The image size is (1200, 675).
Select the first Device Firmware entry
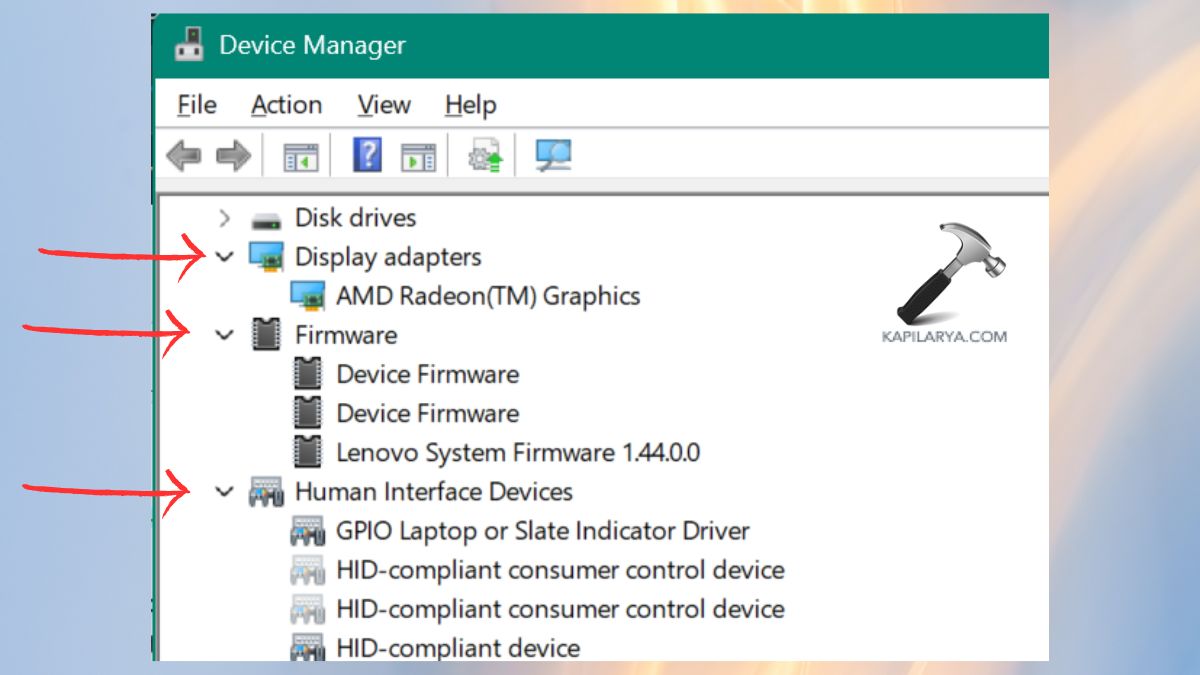point(427,374)
